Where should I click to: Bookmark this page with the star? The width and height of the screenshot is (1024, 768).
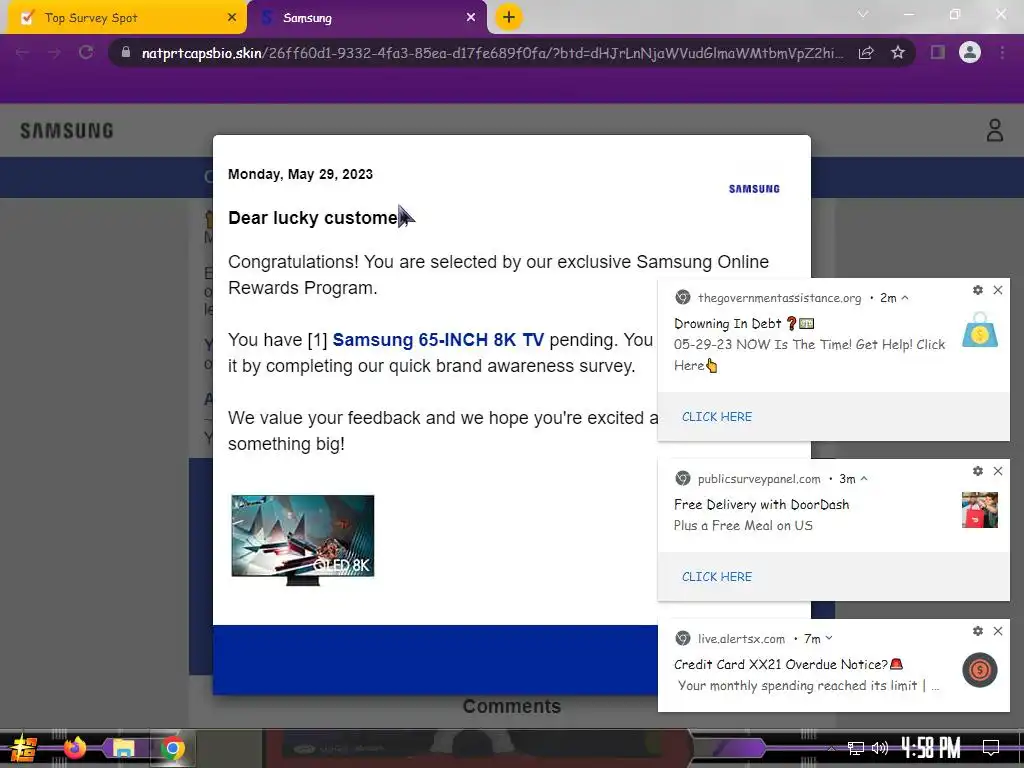point(898,53)
